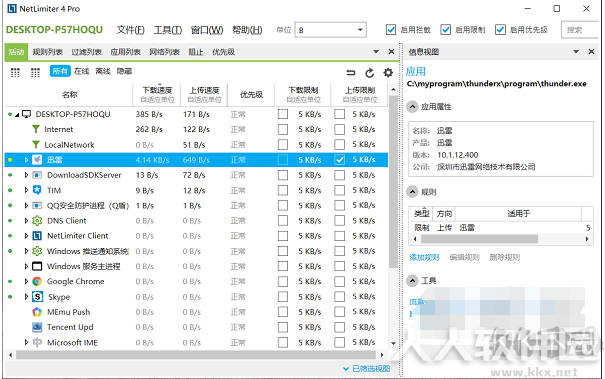Expand the DownloadSDKServer tree row

(26, 175)
